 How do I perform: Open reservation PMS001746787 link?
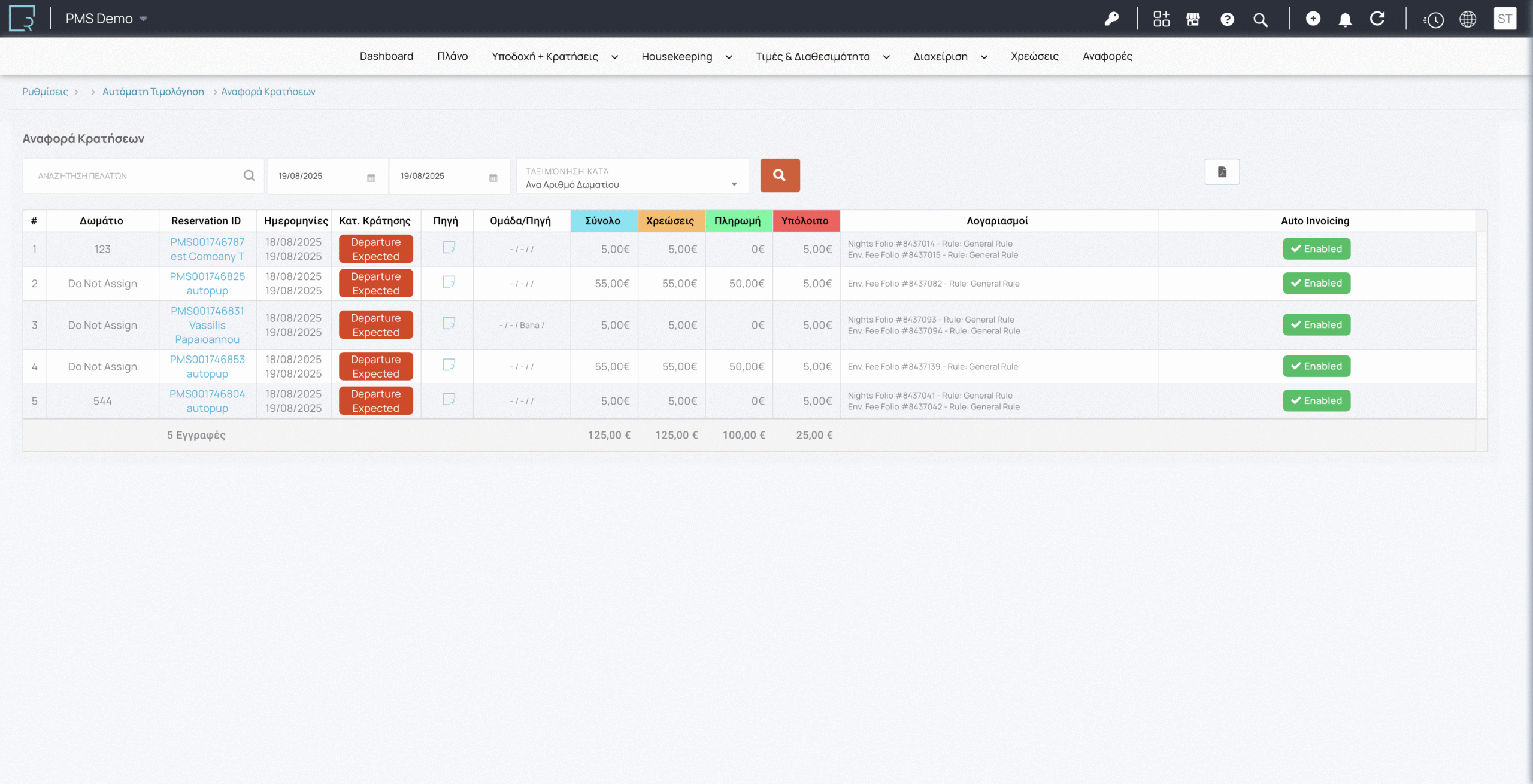coord(207,242)
